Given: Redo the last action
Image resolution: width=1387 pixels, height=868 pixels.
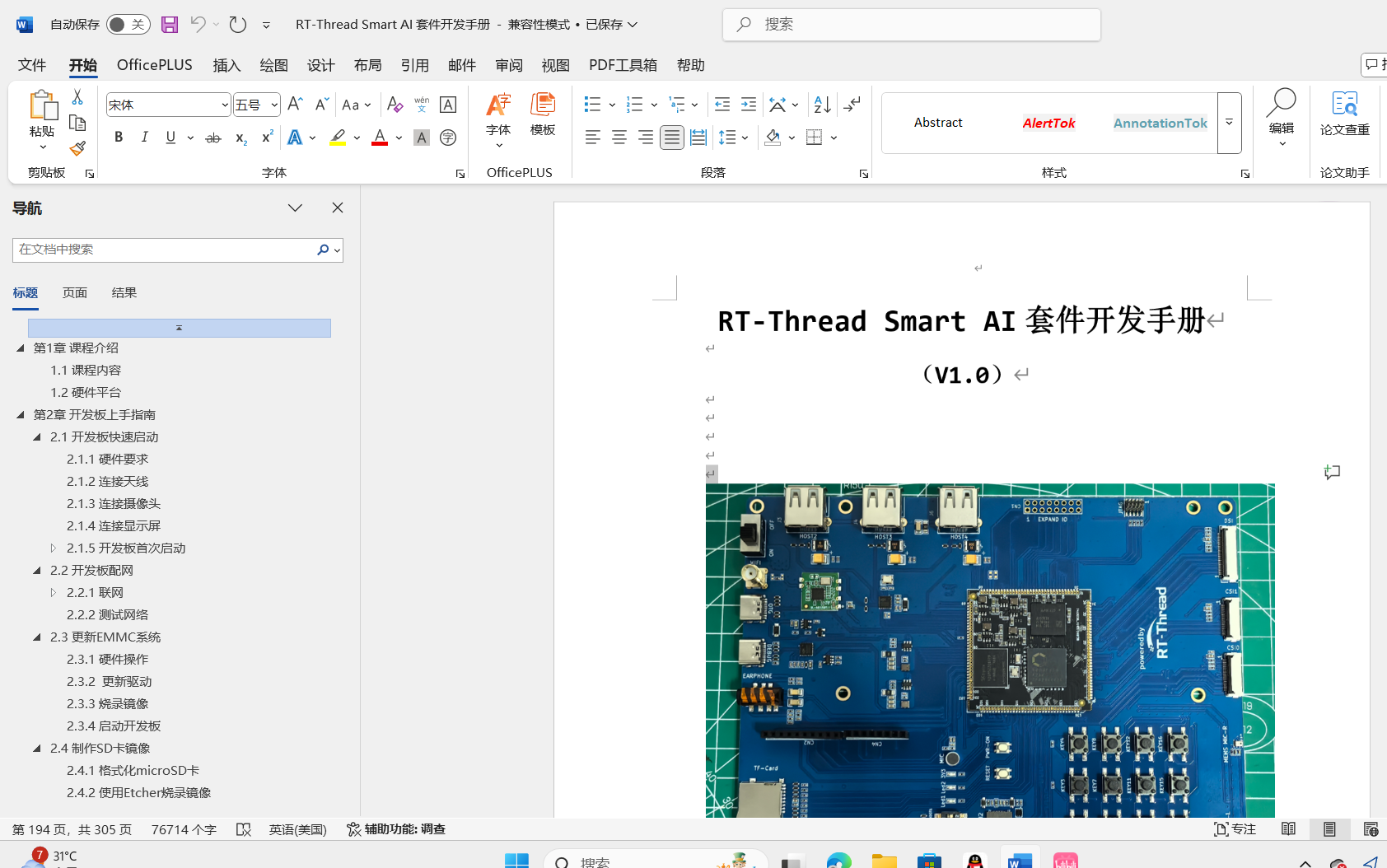Looking at the screenshot, I should [238, 25].
